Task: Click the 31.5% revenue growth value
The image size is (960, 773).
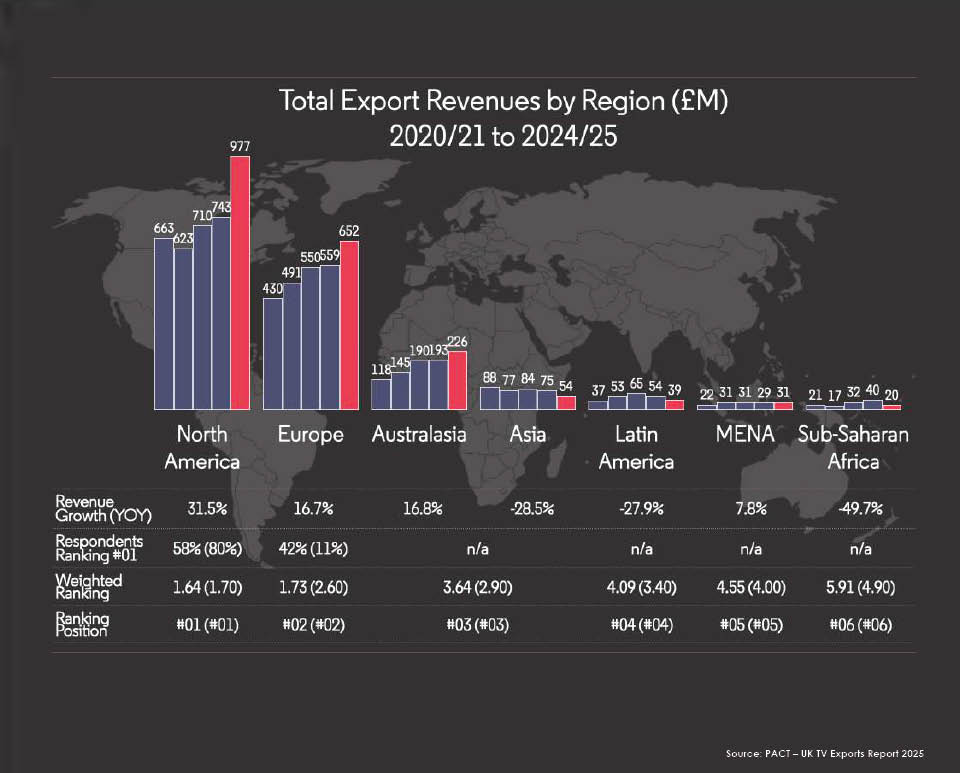Action: 209,508
